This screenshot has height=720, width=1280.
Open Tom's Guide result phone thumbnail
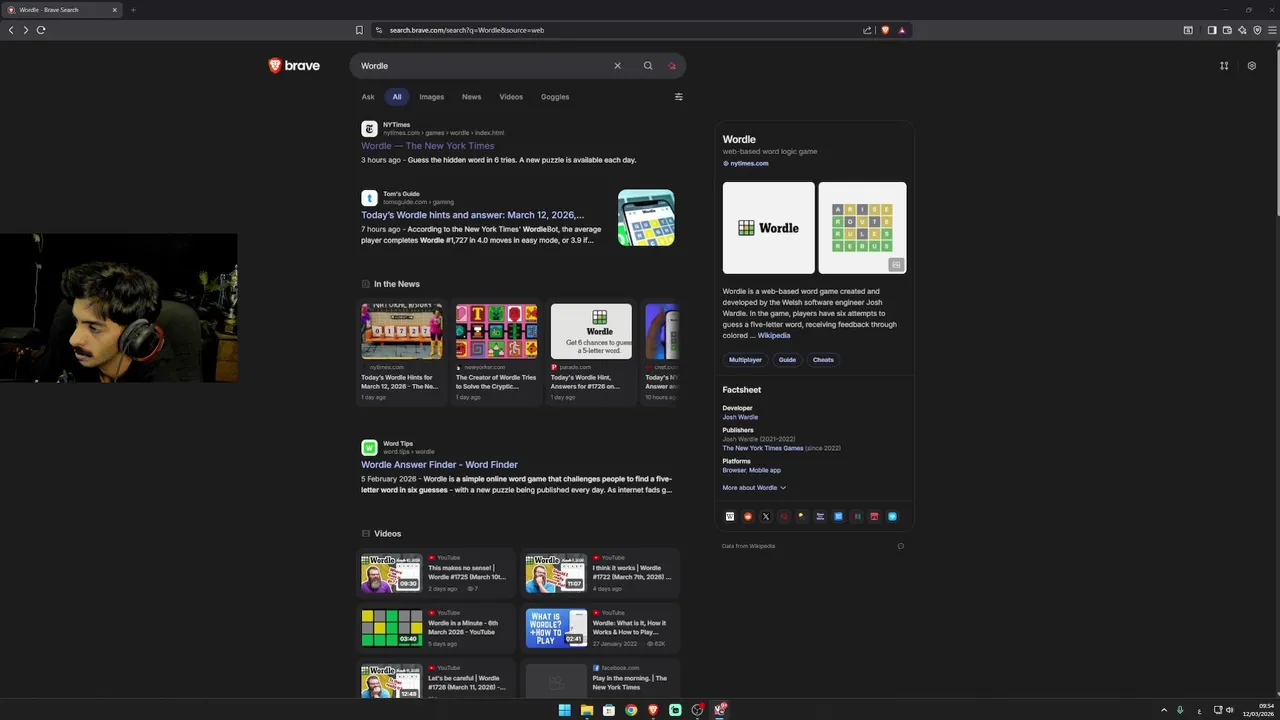point(646,218)
